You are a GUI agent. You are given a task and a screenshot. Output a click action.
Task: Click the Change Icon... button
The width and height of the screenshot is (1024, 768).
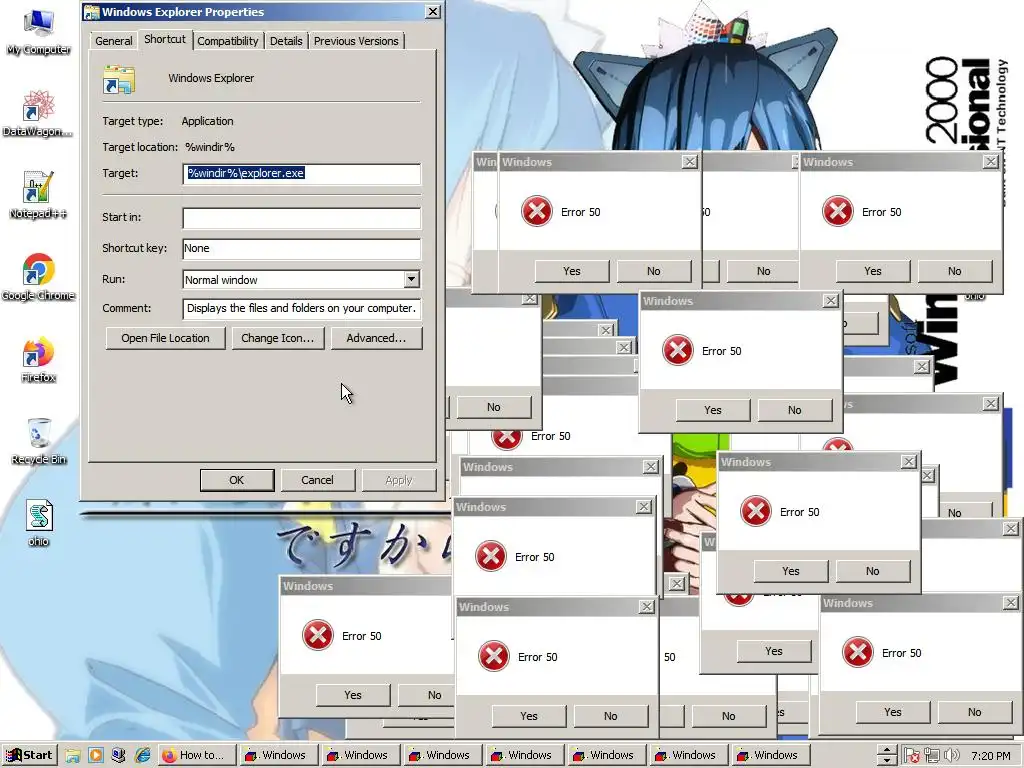[x=278, y=338]
